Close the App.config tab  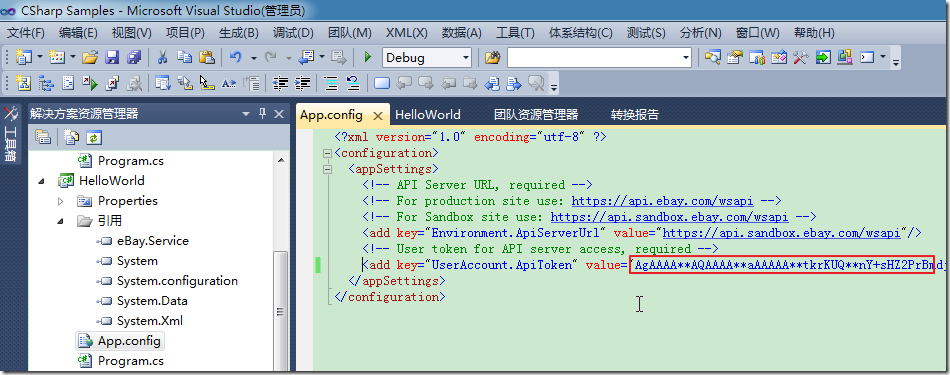pyautogui.click(x=377, y=115)
